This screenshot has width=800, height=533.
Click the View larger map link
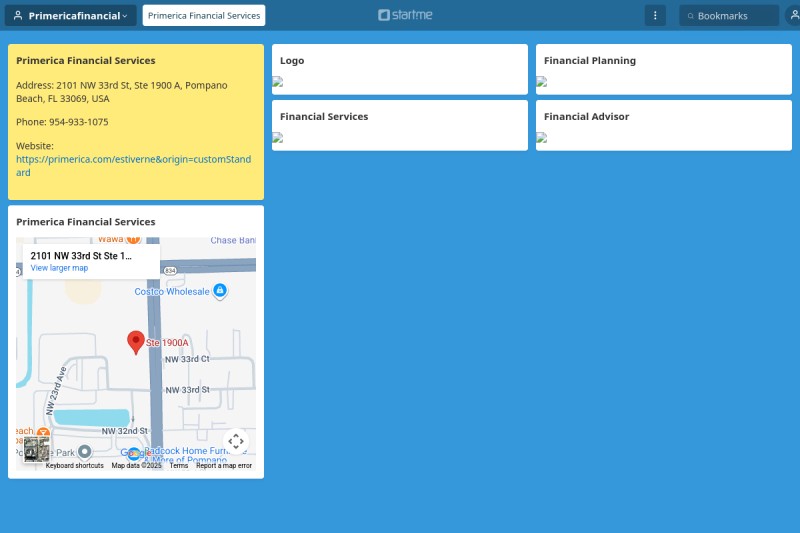(x=59, y=268)
